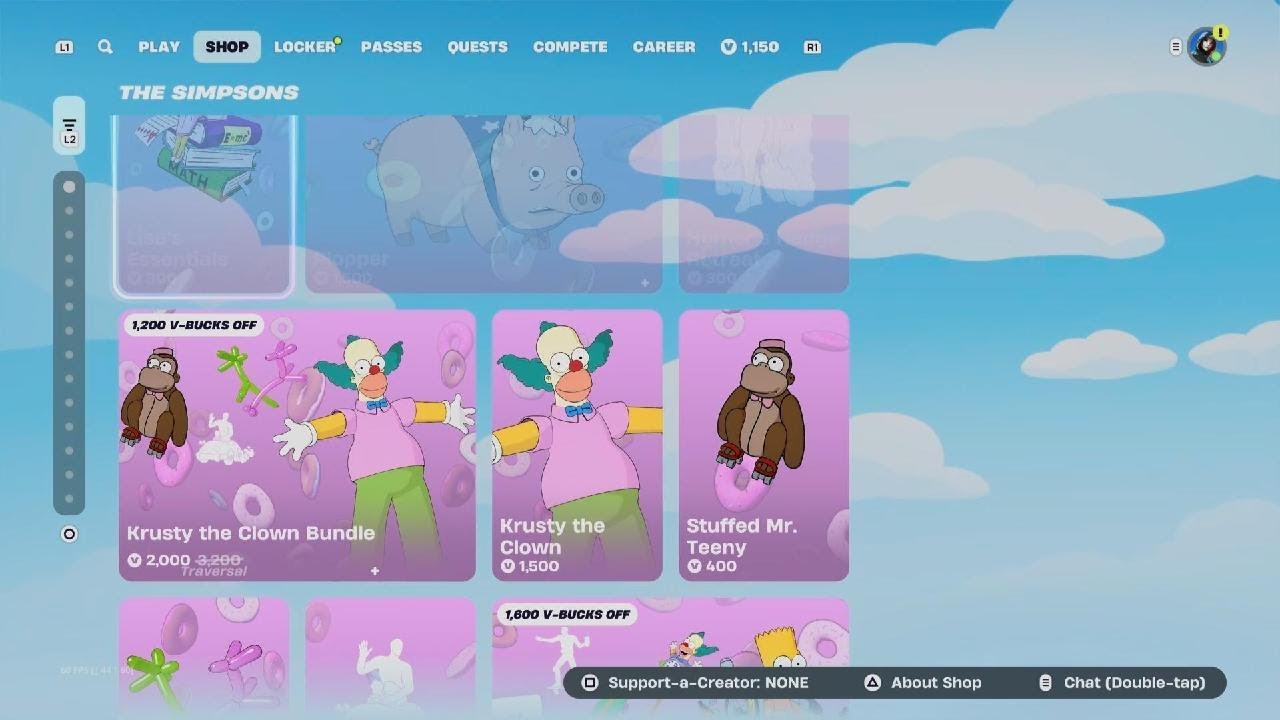Select the Krusty the Clown outfit card
Screen dimensions: 1280x720
click(577, 445)
